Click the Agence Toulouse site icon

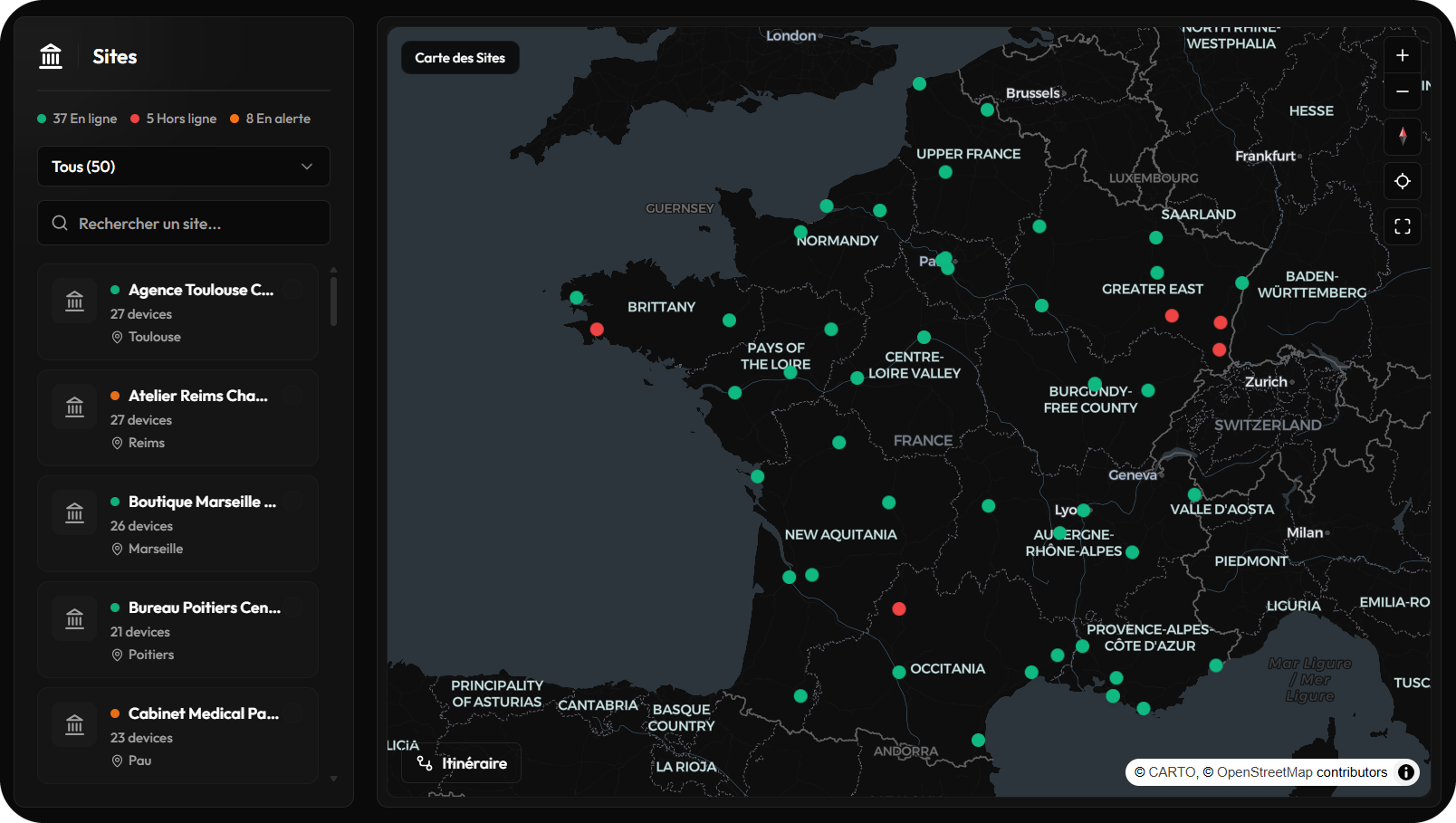click(x=74, y=301)
